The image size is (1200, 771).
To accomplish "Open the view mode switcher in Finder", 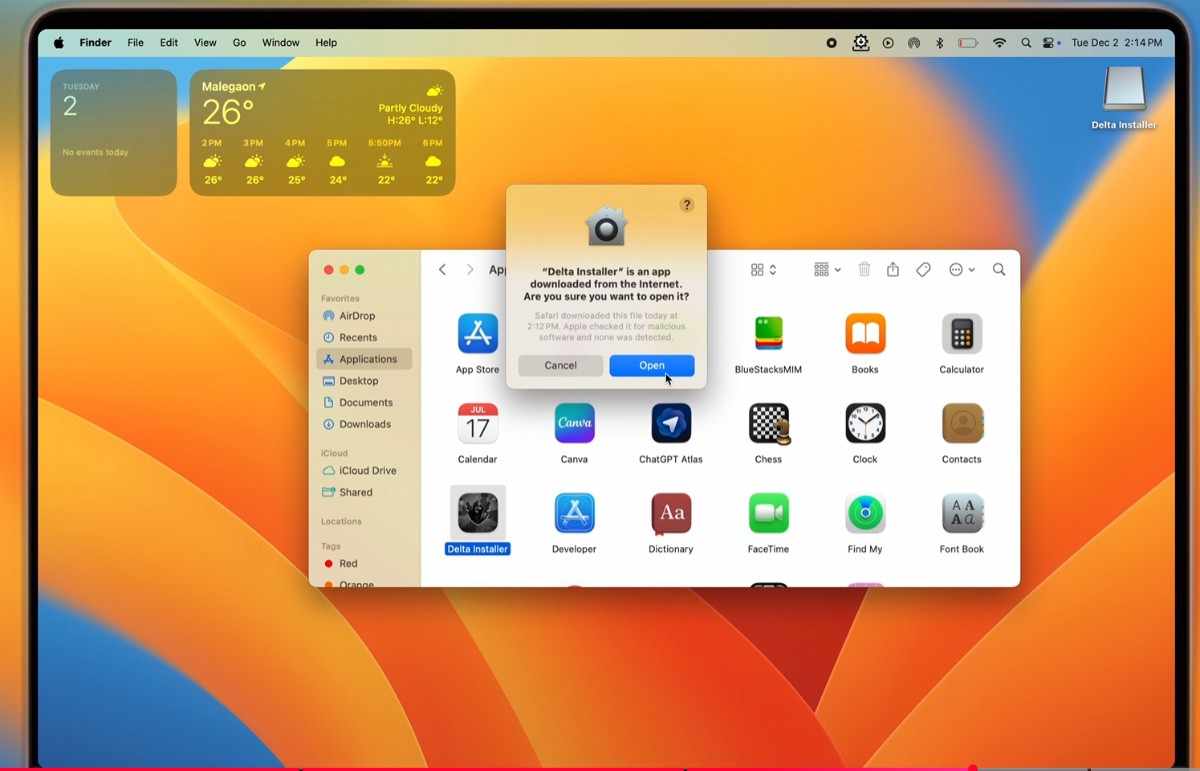I will (764, 270).
